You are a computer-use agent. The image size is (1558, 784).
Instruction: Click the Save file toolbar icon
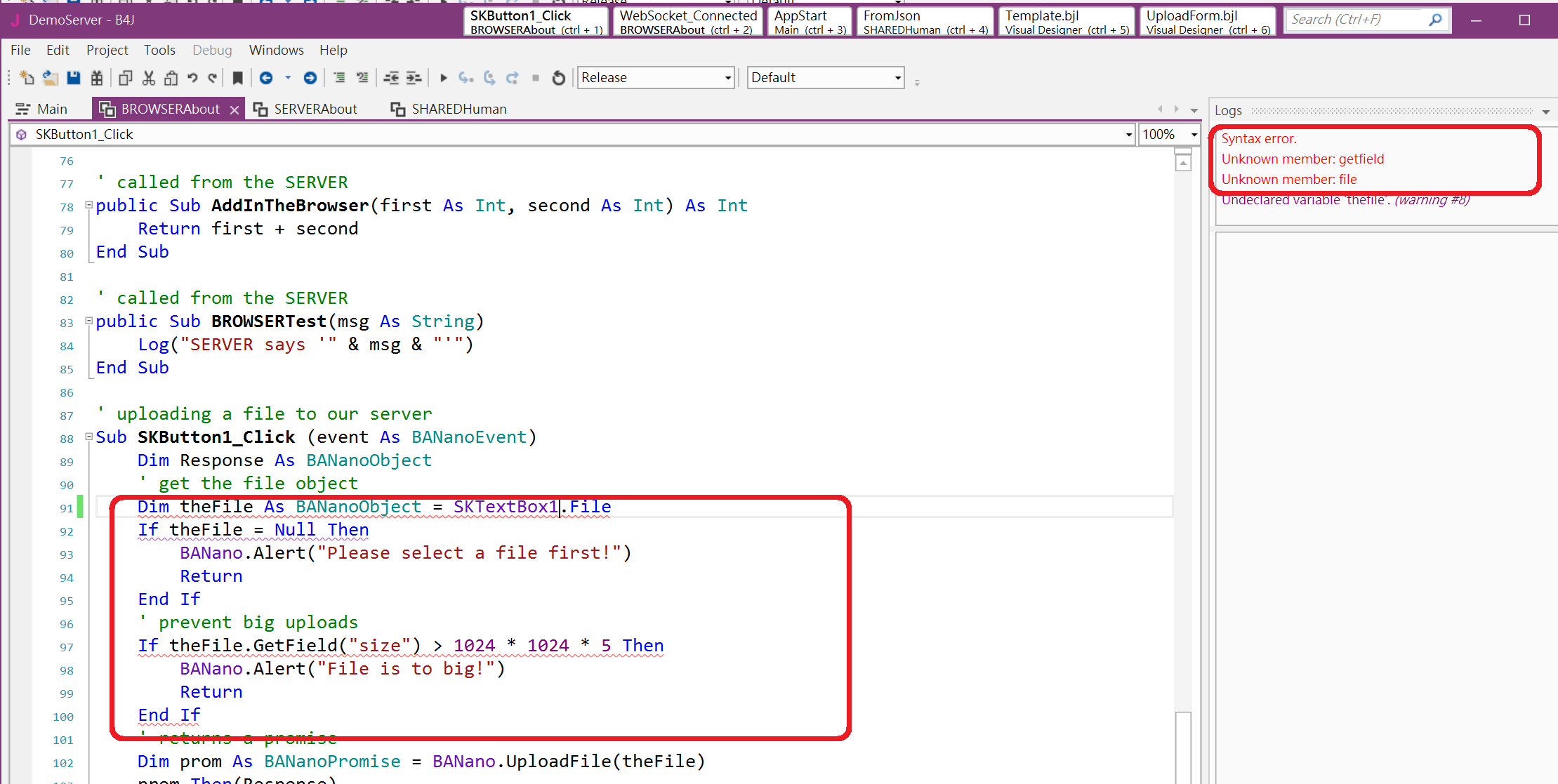pos(74,78)
